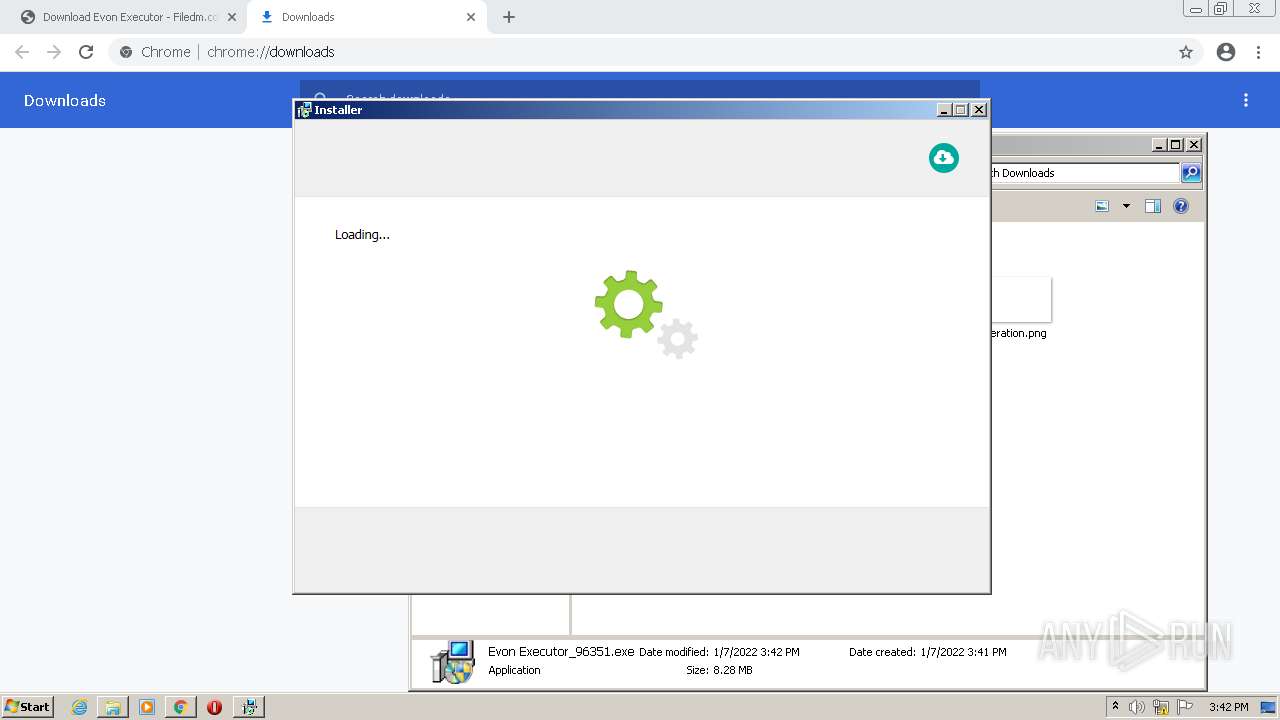
Task: Bookmark this page with the star icon
Action: 1186,52
